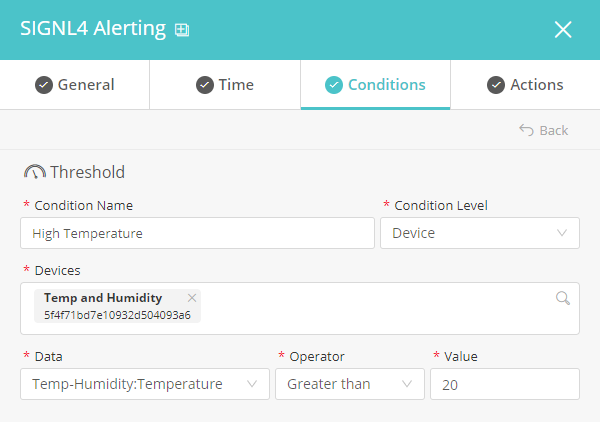Image resolution: width=600 pixels, height=422 pixels.
Task: Click the Conditions tab checkmark icon
Action: tap(334, 85)
